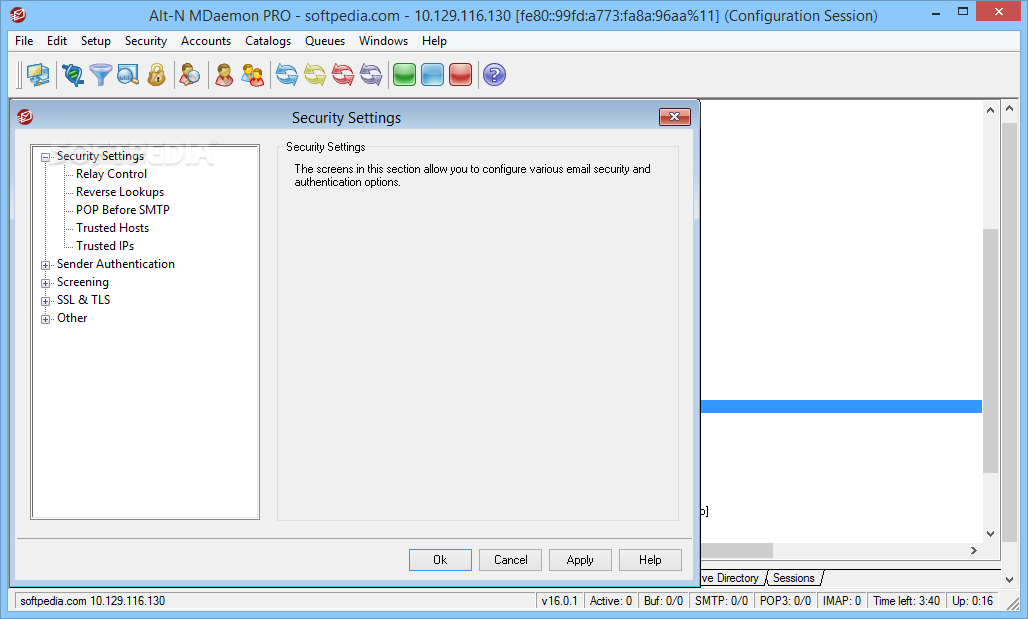Click the blue square toolbar button
1028x619 pixels.
pyautogui.click(x=433, y=75)
